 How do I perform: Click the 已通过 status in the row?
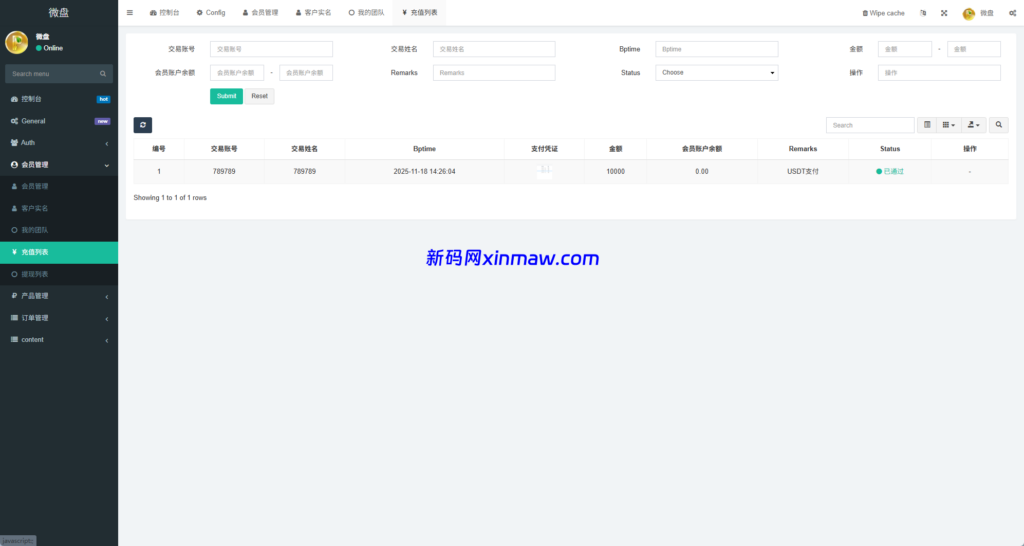889,171
